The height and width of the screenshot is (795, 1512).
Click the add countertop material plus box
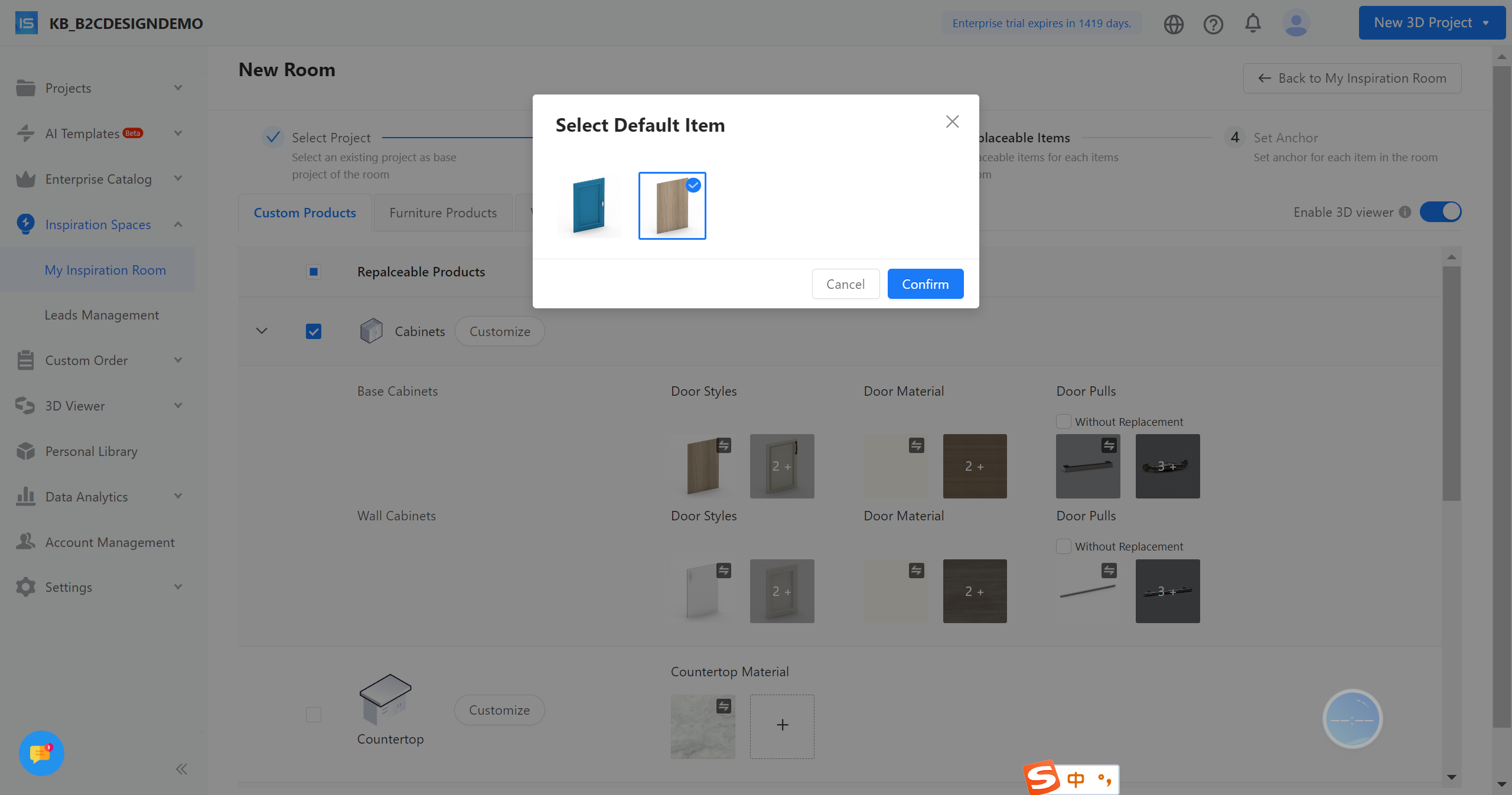click(x=782, y=726)
